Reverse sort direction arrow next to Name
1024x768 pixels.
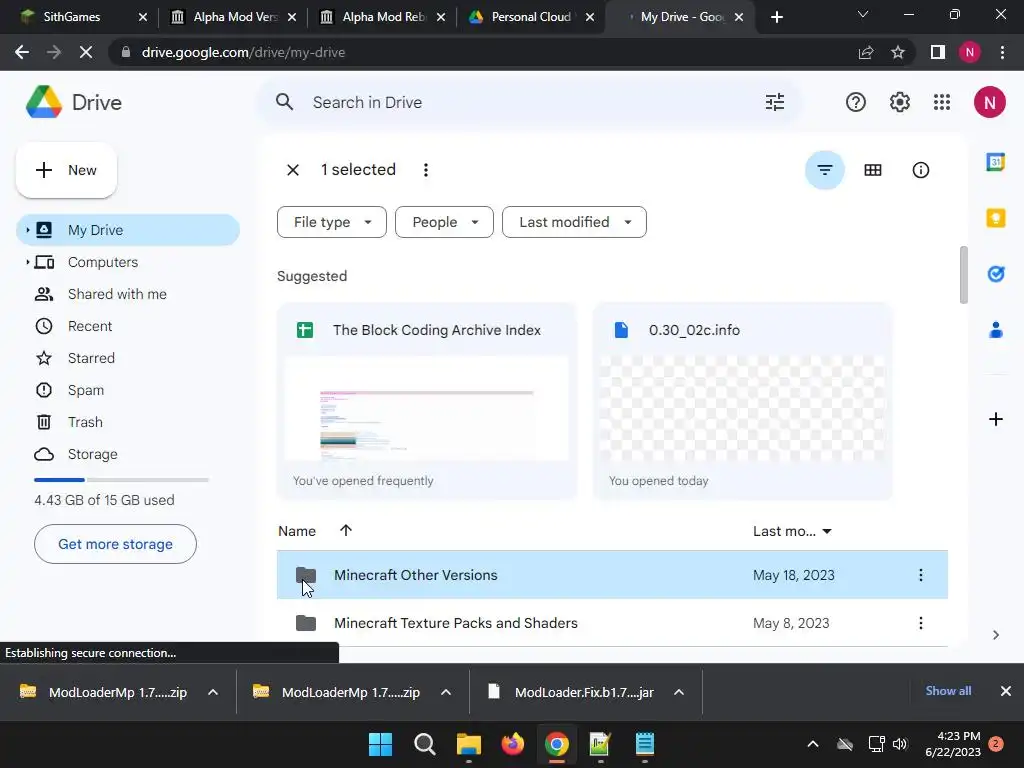pos(345,530)
